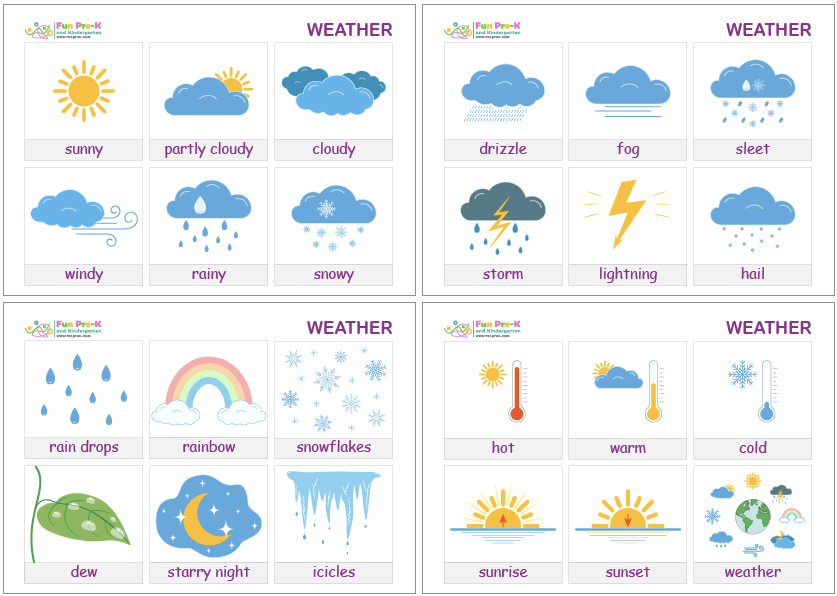Click the WEATHER heading on bottom-right page
This screenshot has height=596, width=837.
[768, 328]
